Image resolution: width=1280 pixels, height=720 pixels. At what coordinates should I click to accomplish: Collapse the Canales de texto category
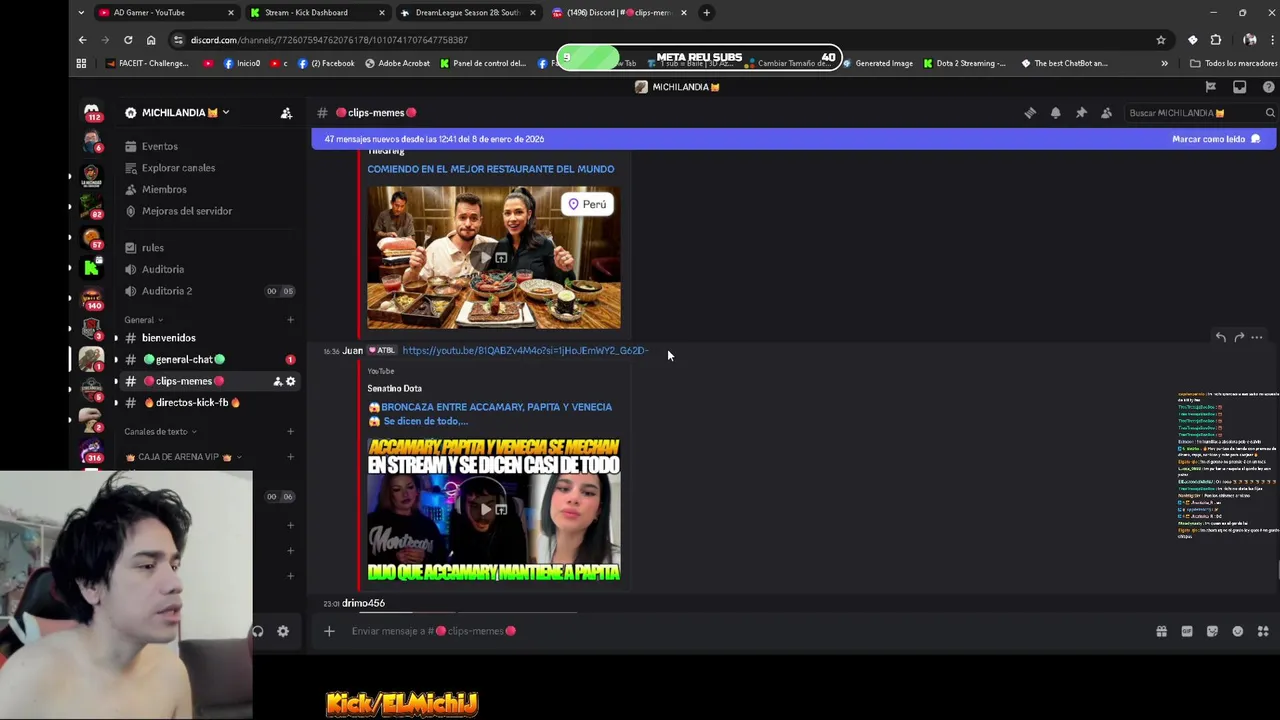160,432
